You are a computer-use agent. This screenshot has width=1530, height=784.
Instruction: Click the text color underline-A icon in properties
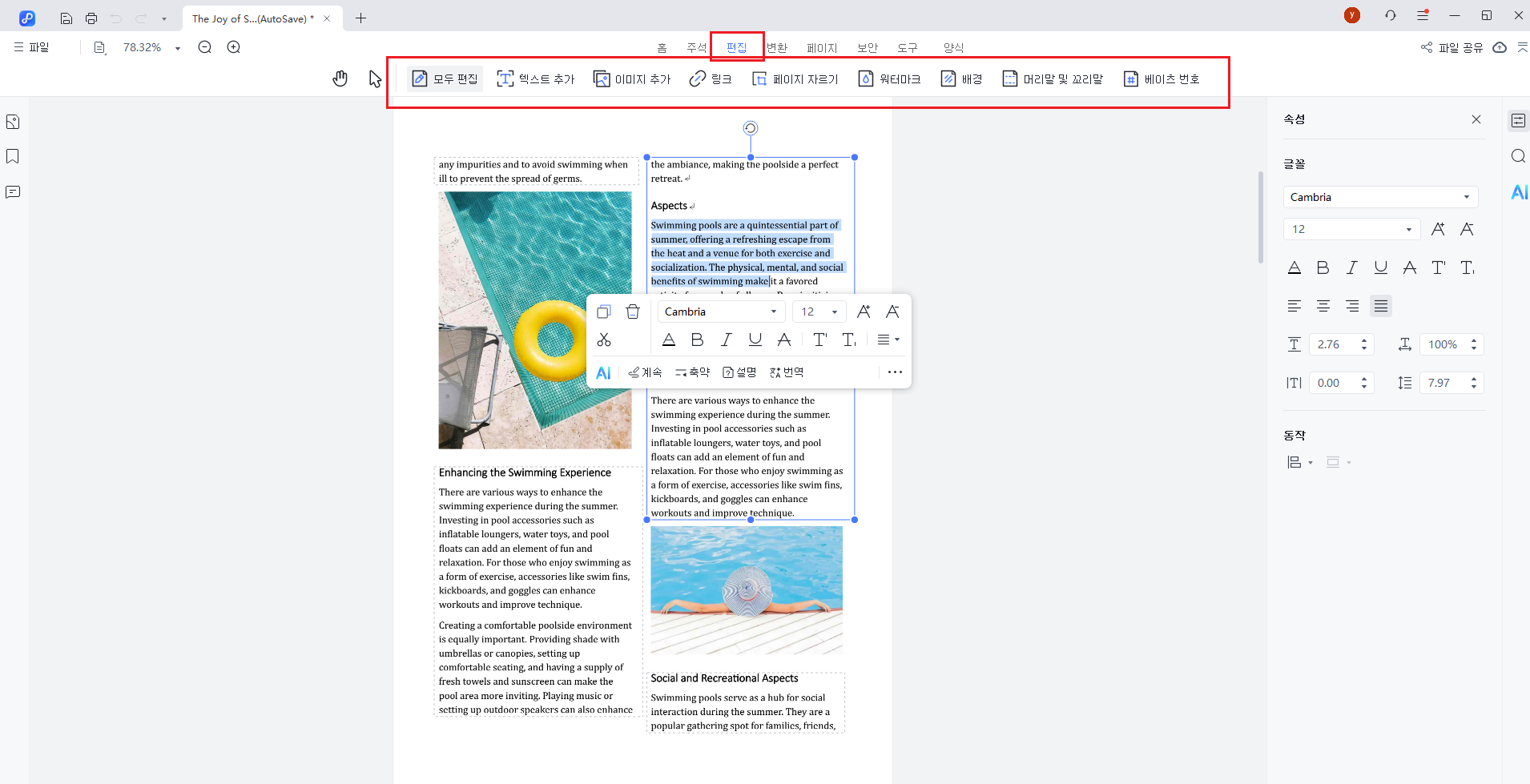1294,267
